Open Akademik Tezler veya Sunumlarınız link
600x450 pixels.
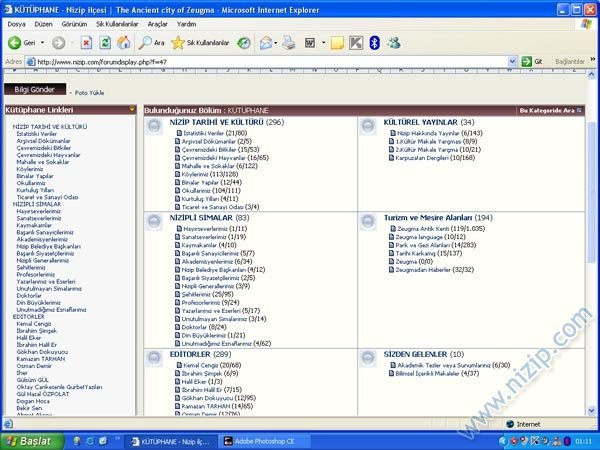click(x=444, y=365)
